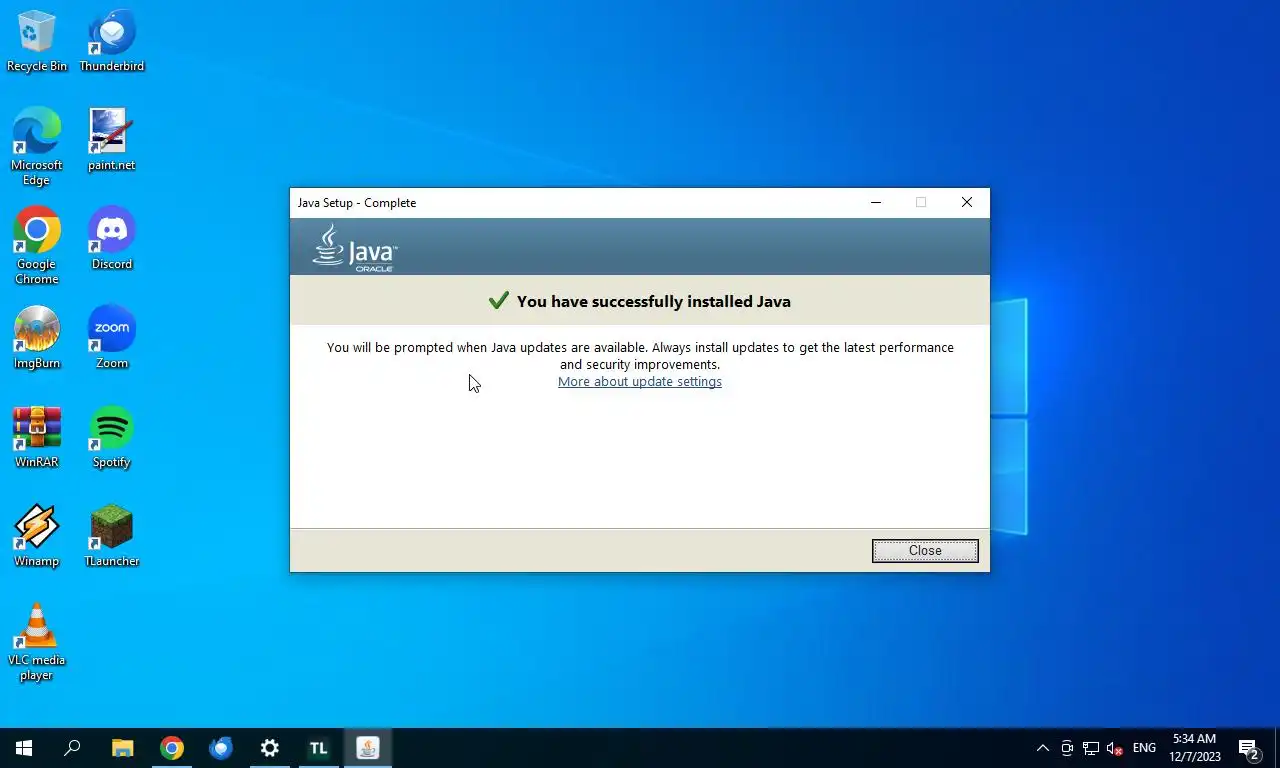Open the Windows Start menu
This screenshot has width=1280, height=768.
click(24, 748)
